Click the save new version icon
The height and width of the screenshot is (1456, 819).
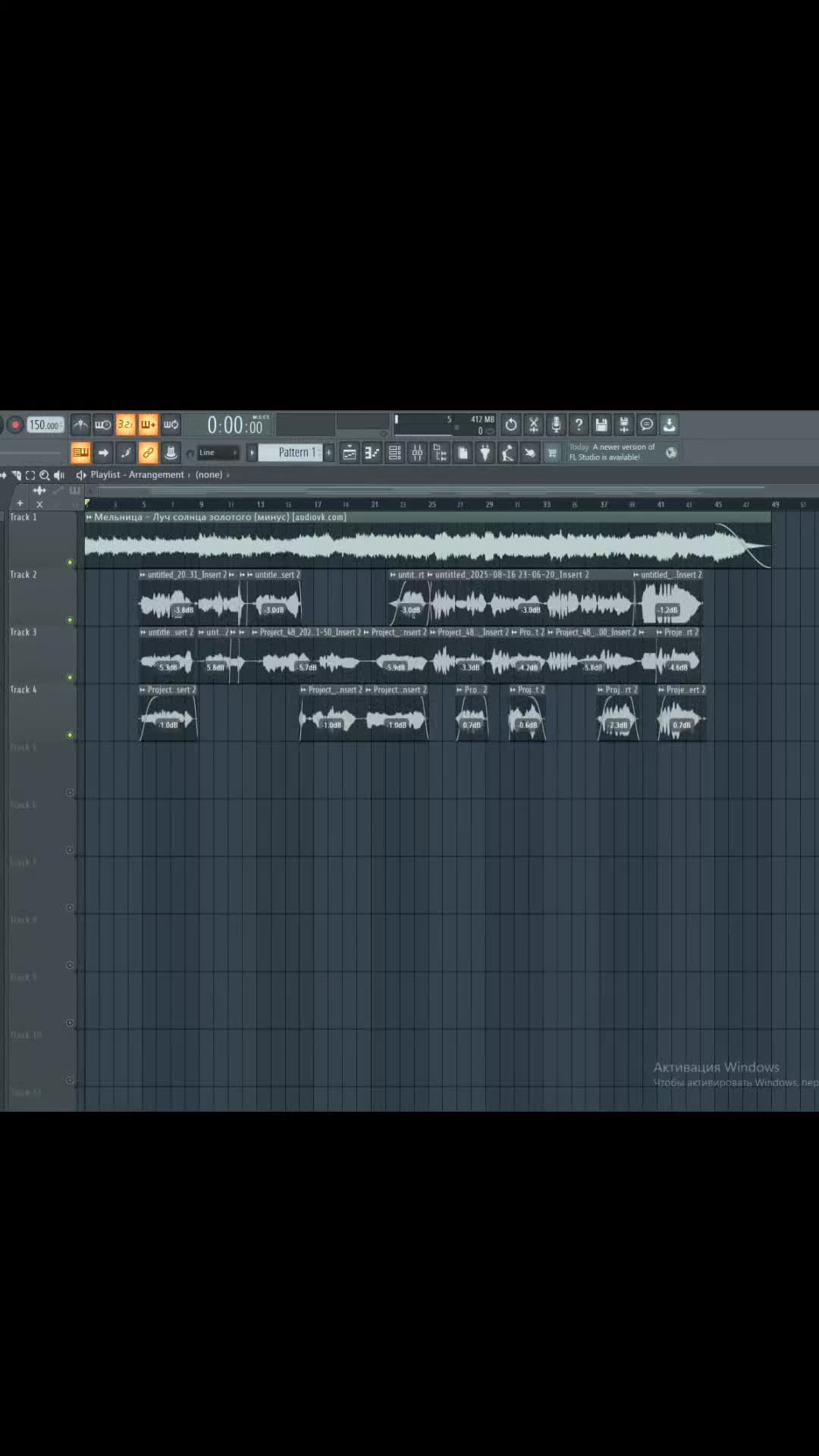click(624, 425)
